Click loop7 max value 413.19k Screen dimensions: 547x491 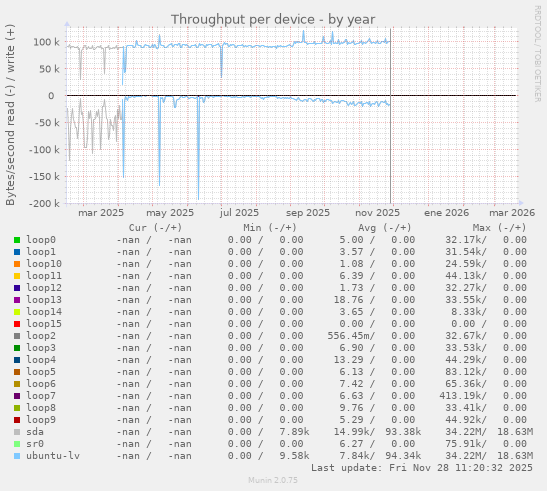(x=460, y=396)
